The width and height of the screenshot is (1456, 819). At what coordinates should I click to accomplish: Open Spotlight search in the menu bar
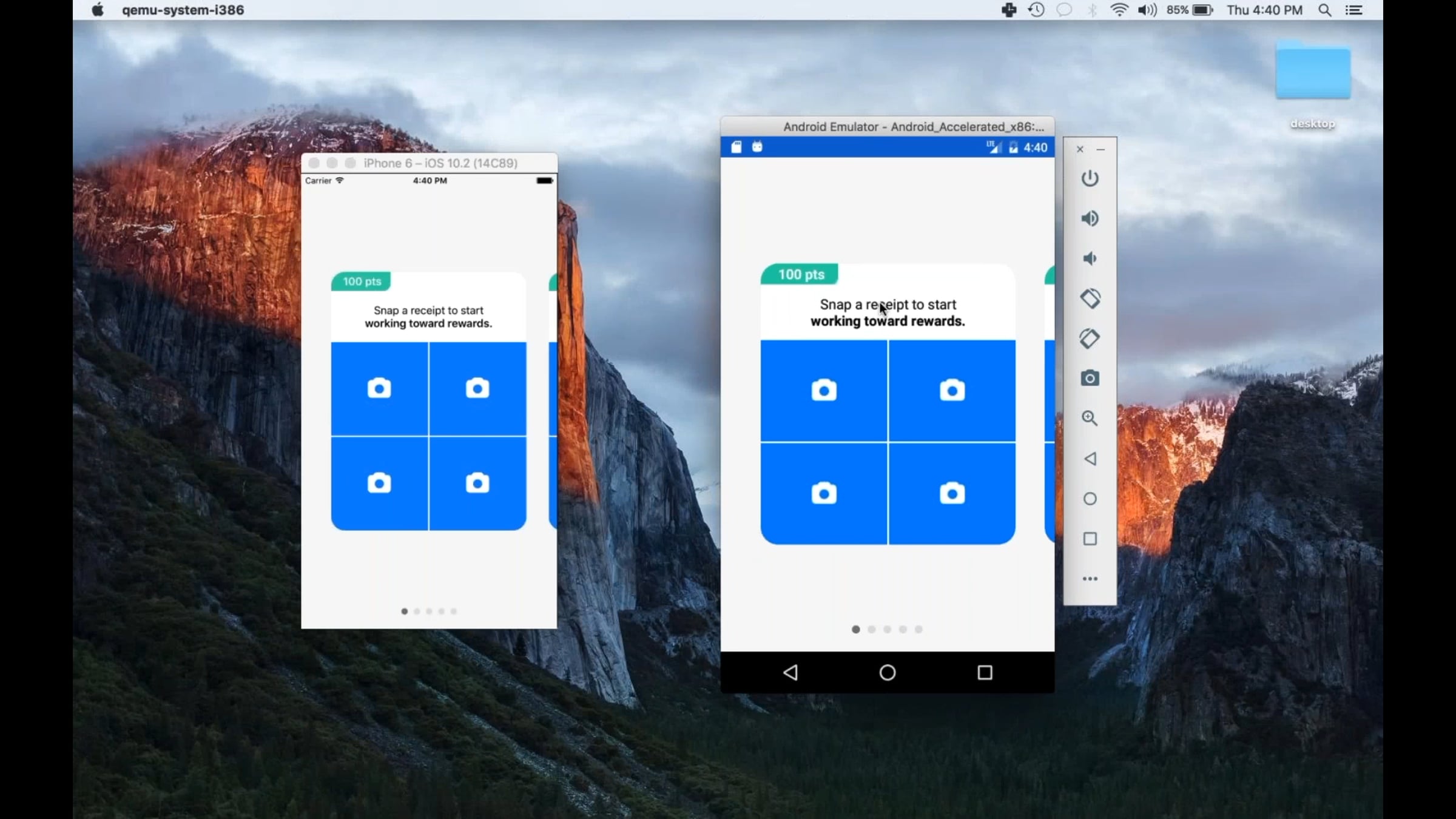pyautogui.click(x=1325, y=10)
